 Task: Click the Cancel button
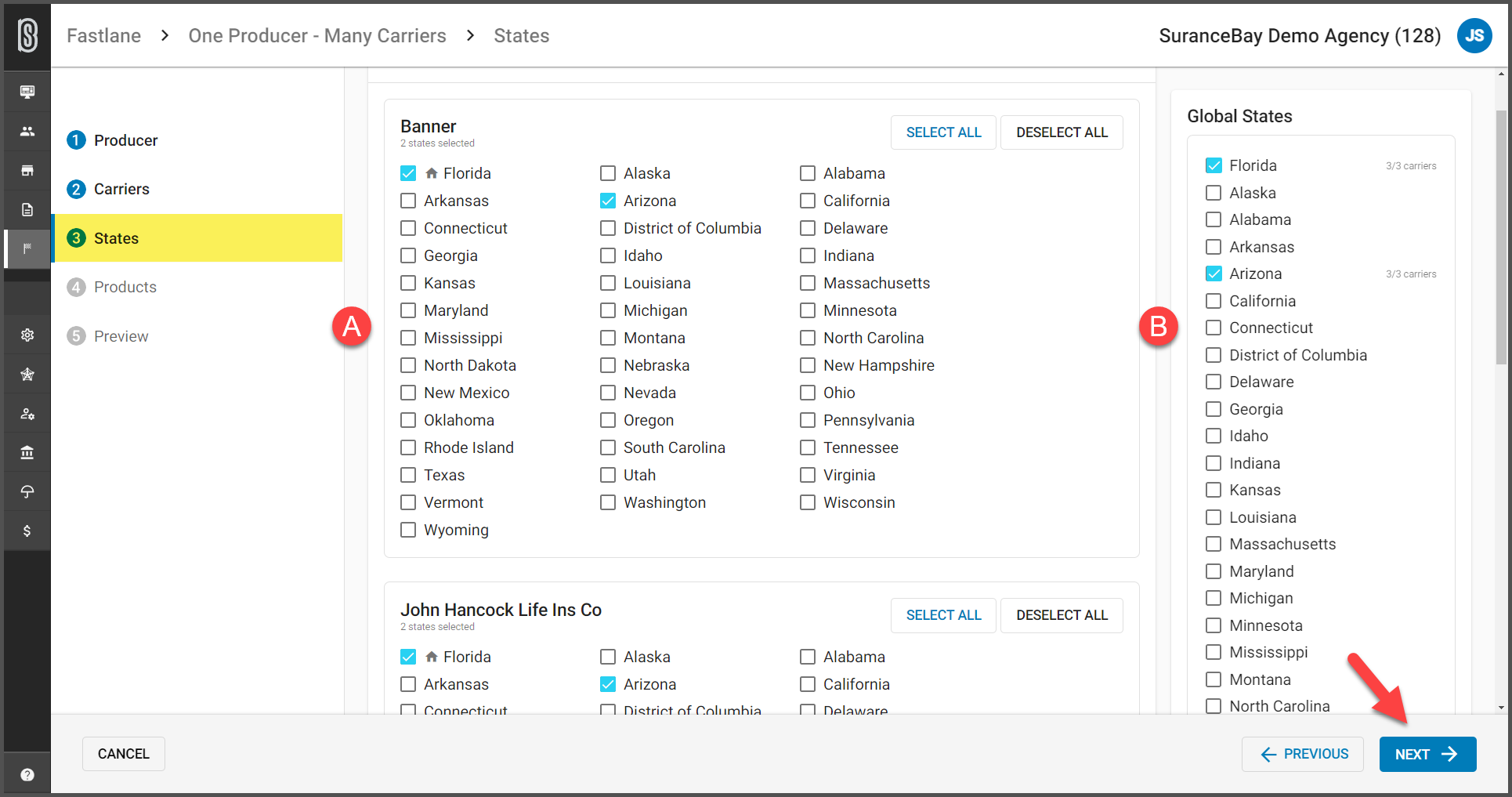click(124, 754)
